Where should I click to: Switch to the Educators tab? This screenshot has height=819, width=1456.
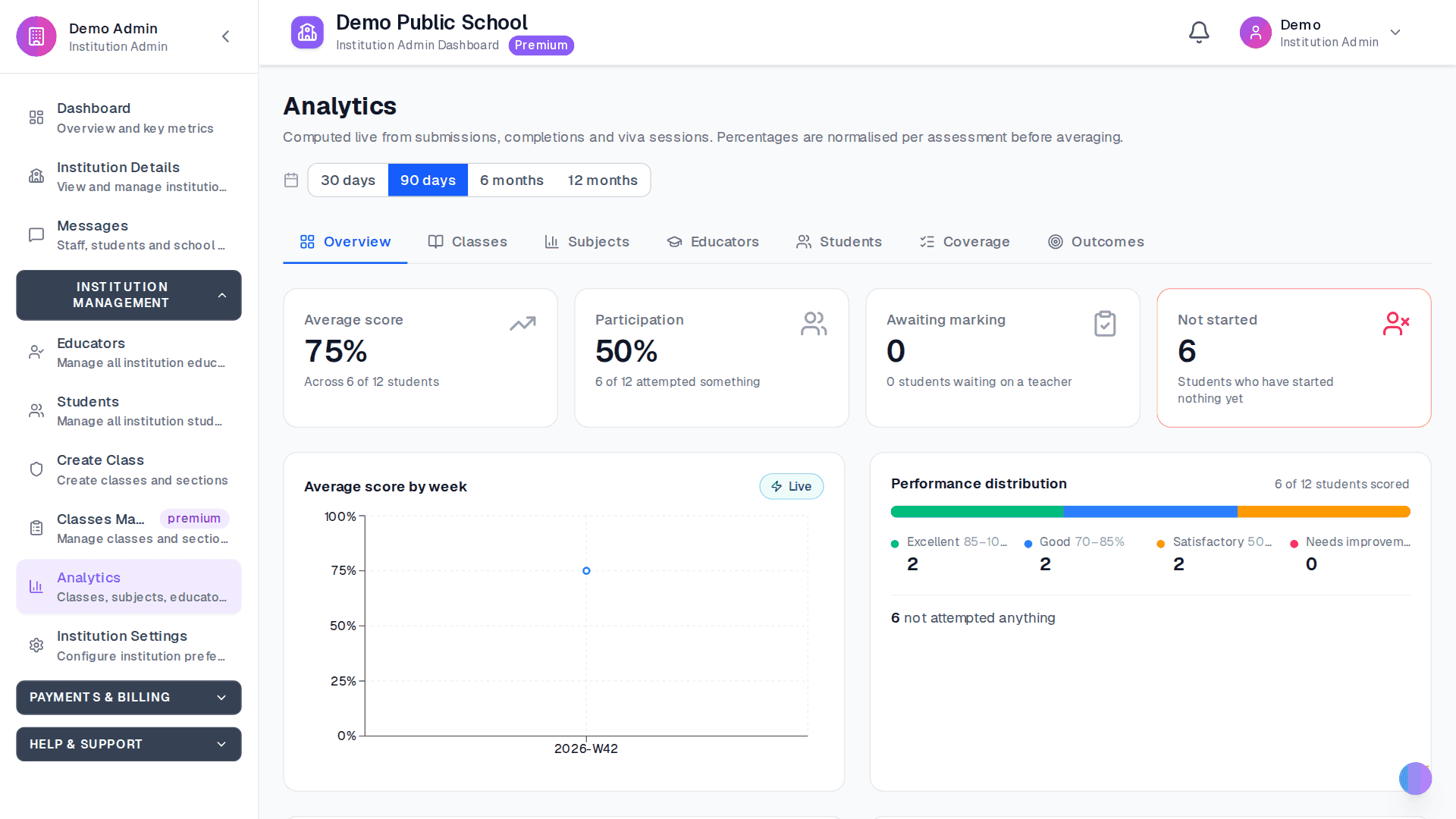click(x=713, y=242)
